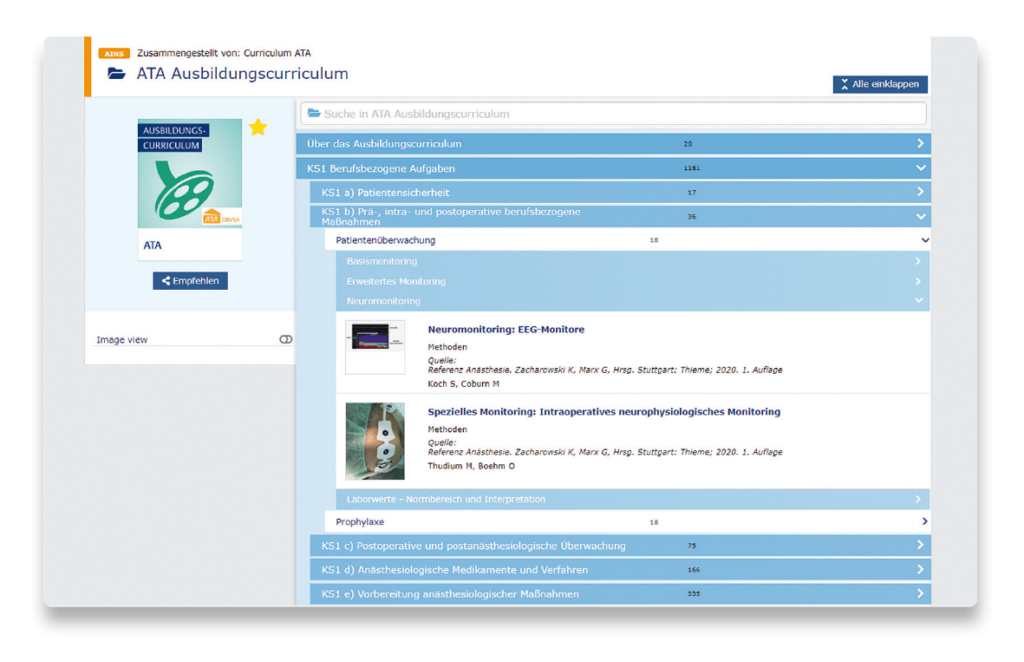Collapse the Neuromonitoring subsection
The width and height of the screenshot is (1024, 662).
[632, 301]
